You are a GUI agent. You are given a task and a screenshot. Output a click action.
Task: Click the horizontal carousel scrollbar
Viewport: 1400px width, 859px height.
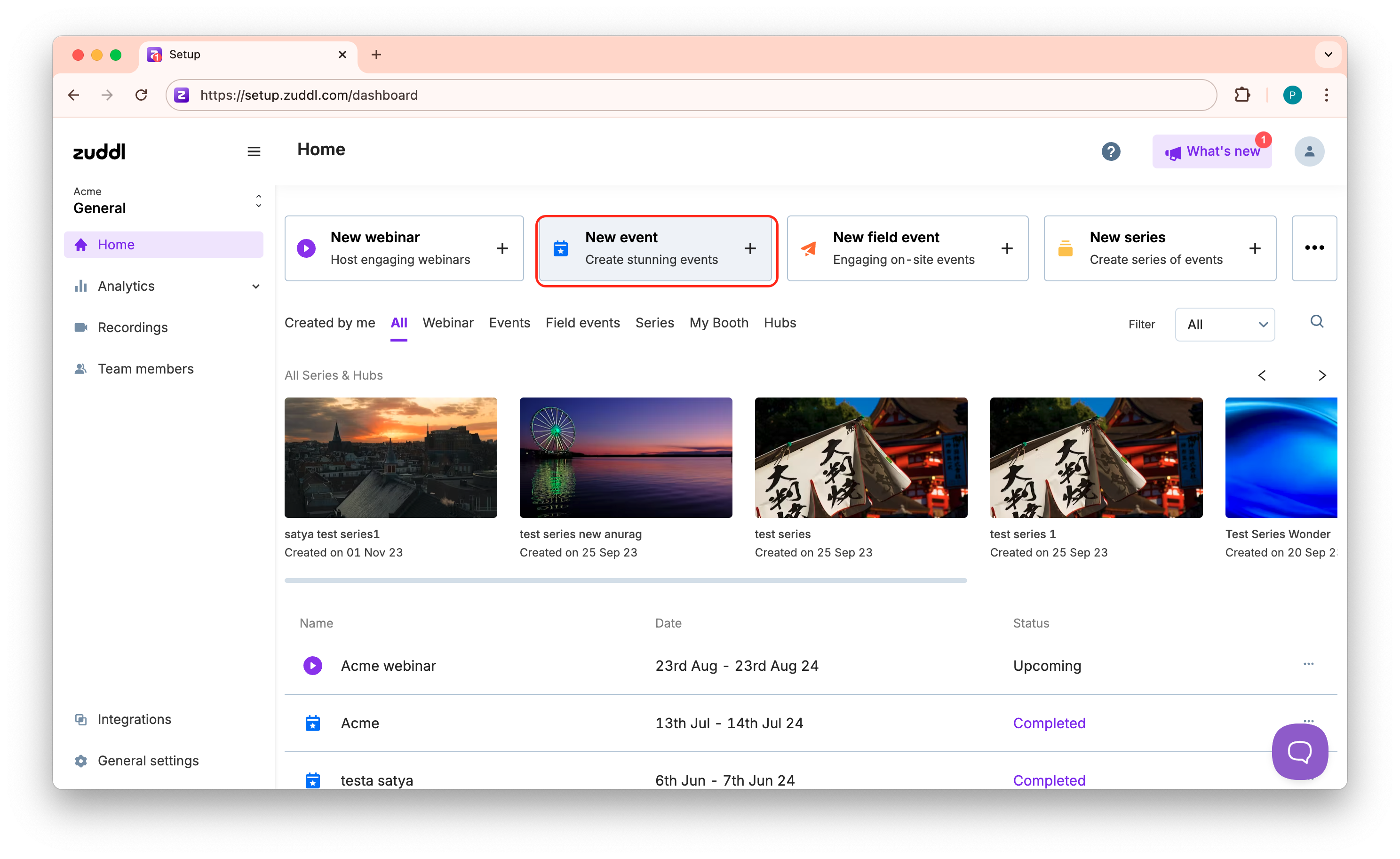625,581
